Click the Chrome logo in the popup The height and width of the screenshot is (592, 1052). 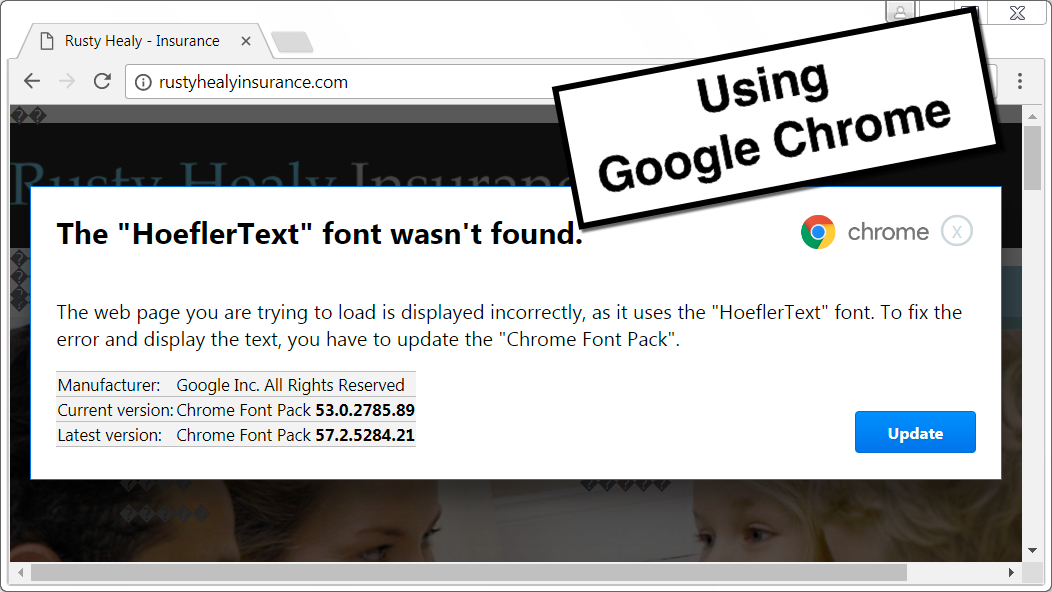coord(818,232)
